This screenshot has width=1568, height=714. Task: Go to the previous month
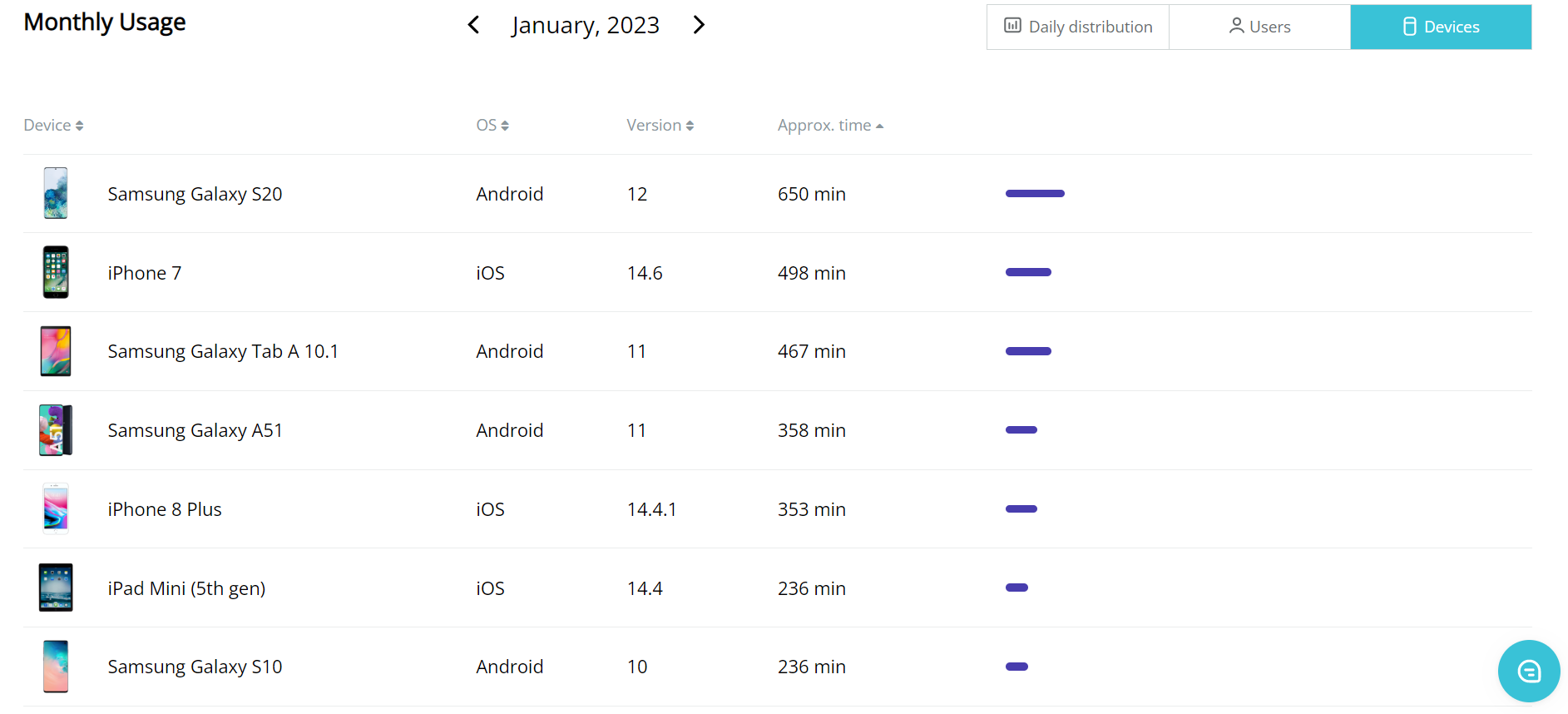(x=473, y=25)
